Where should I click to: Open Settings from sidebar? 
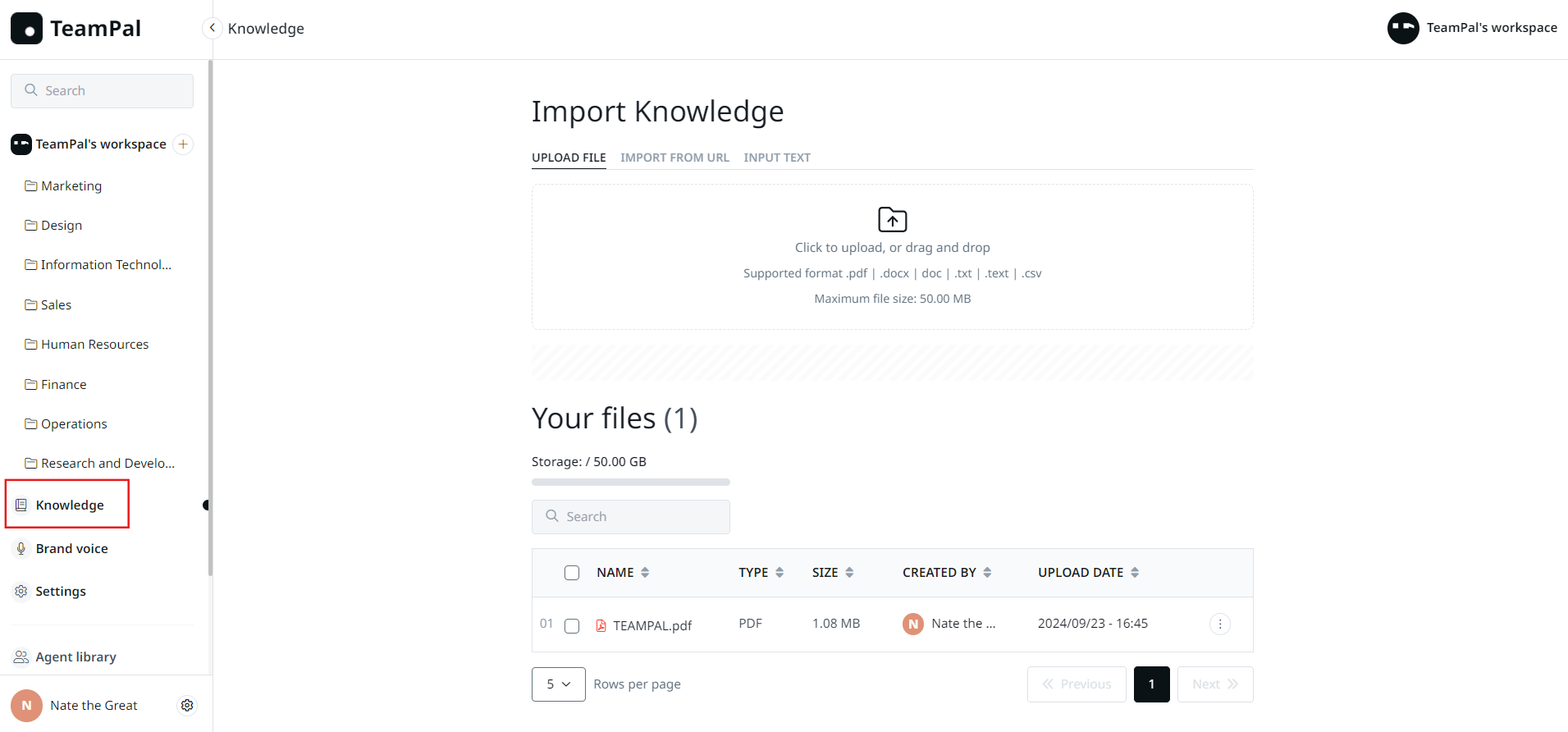point(61,592)
